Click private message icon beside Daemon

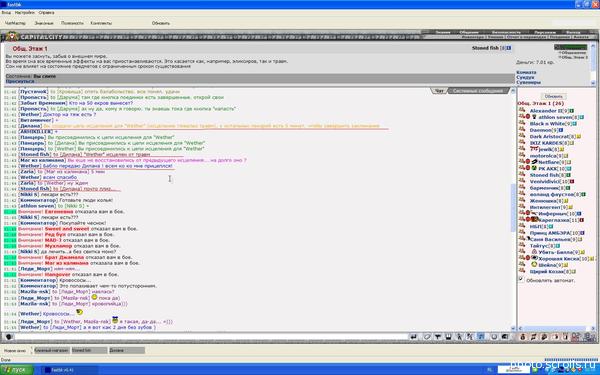[522, 130]
